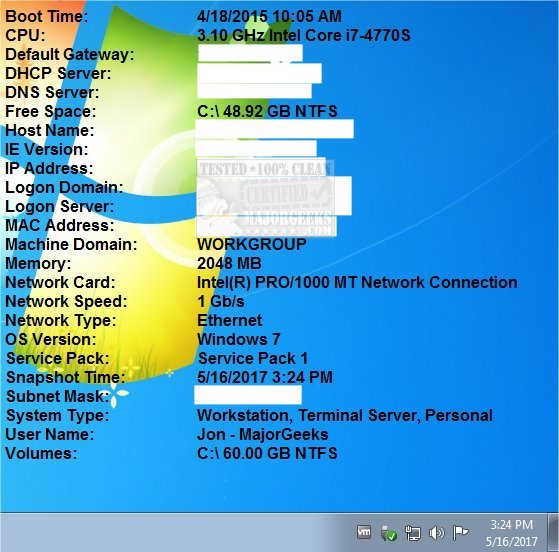Click the volumes value "C:\ 60.00 GB NTFS"

click(x=267, y=453)
